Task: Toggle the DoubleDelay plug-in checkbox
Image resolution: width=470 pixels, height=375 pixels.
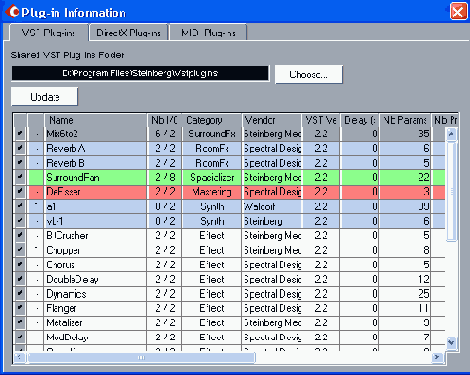Action: 20,279
